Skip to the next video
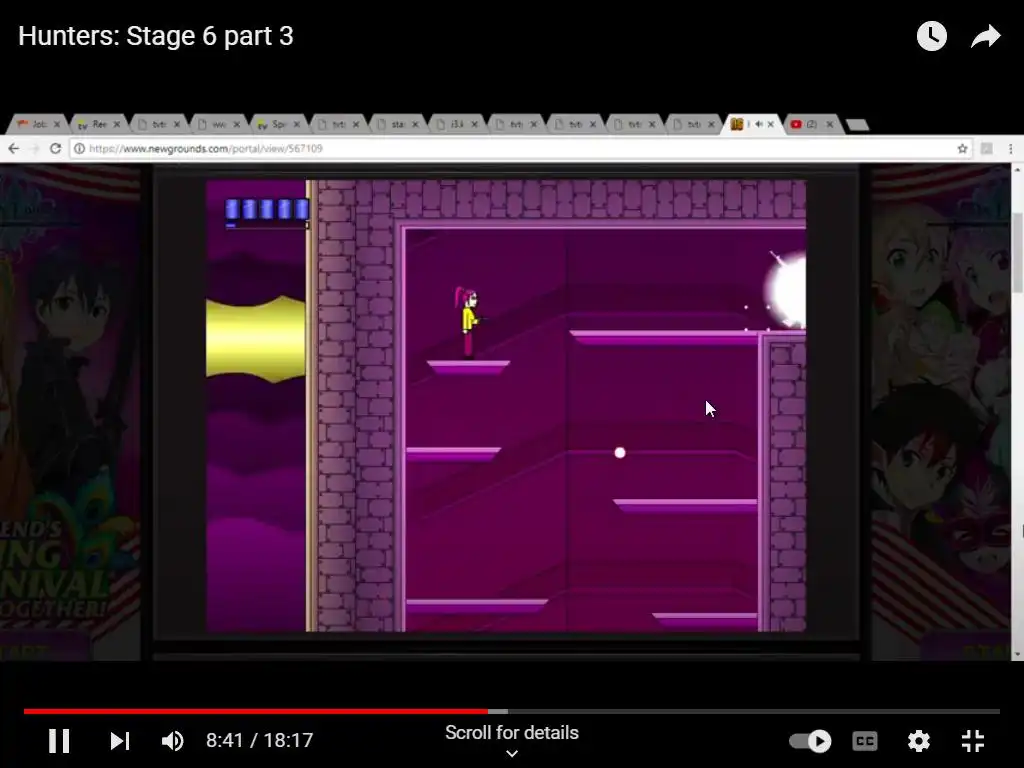 pos(120,741)
